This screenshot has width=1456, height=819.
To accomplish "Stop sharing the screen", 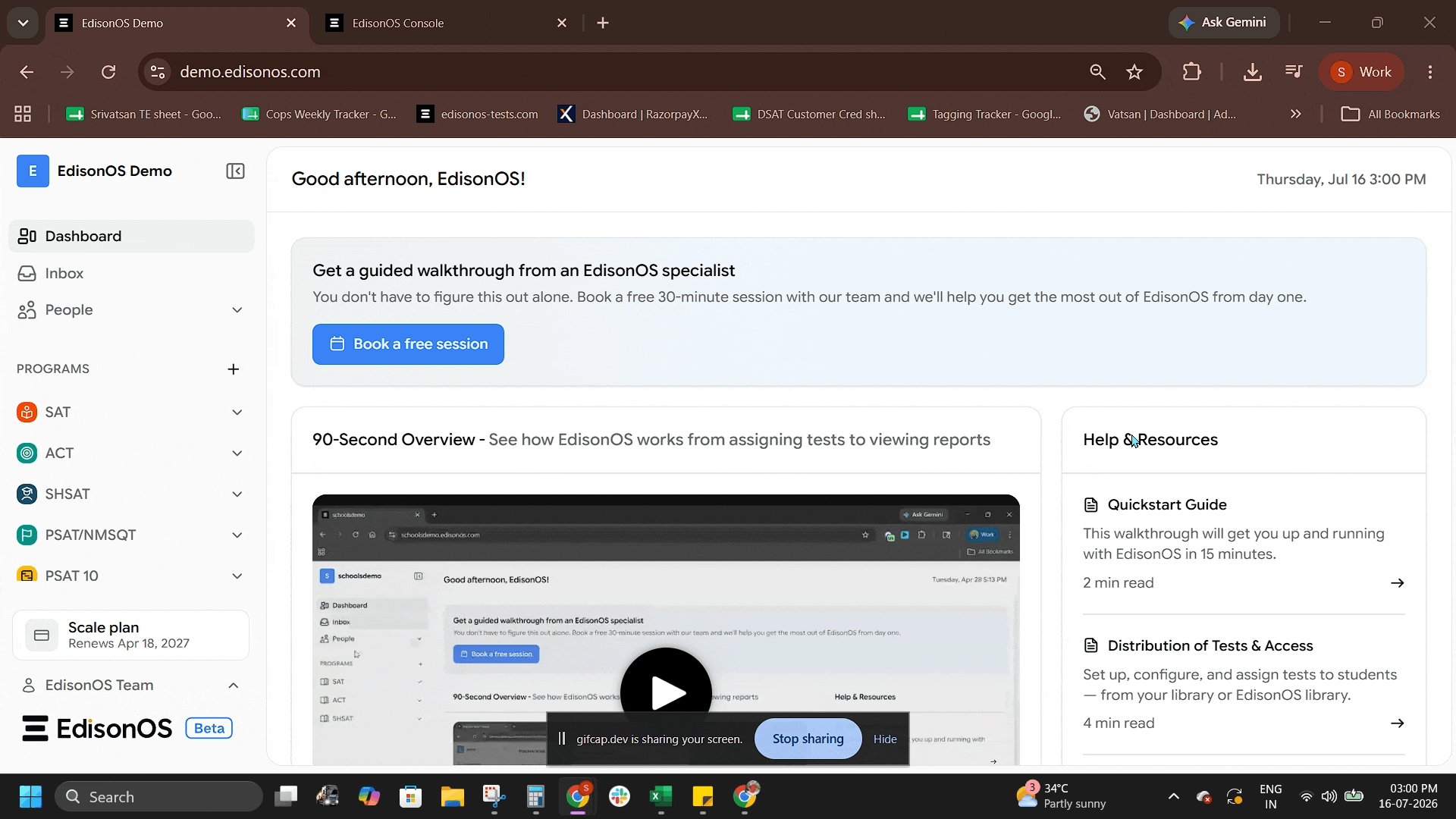I will tap(808, 739).
